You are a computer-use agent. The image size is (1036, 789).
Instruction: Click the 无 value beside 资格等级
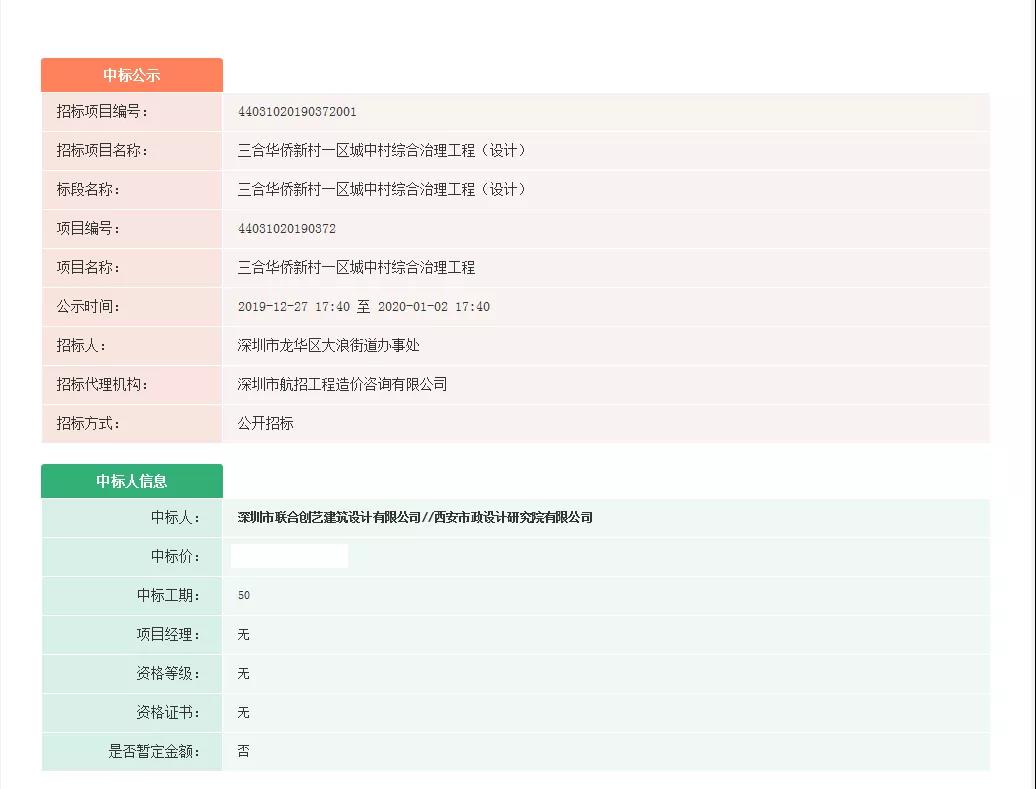[x=243, y=673]
